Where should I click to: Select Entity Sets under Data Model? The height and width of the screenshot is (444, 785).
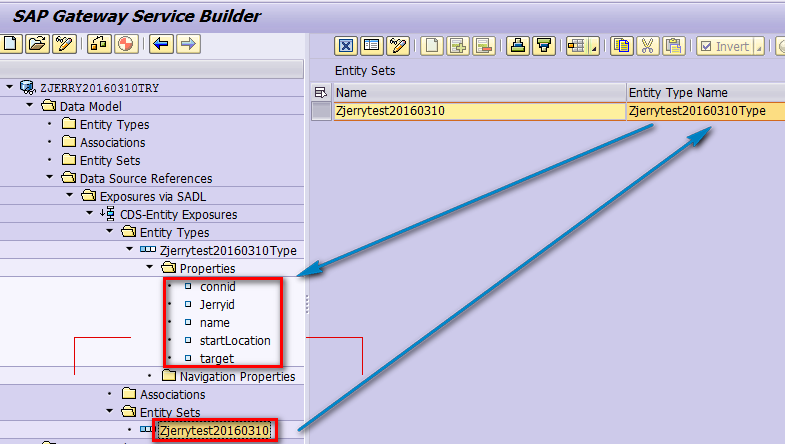110,161
